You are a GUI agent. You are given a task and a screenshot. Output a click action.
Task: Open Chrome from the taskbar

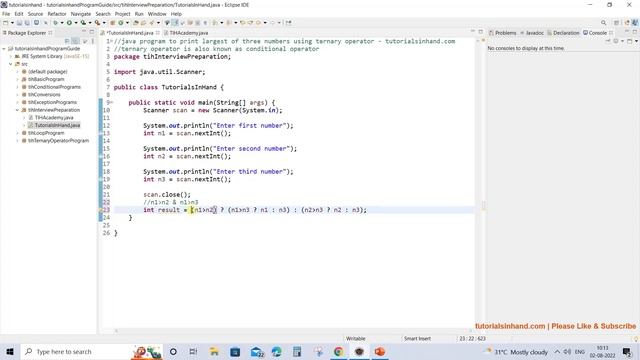click(x=338, y=351)
